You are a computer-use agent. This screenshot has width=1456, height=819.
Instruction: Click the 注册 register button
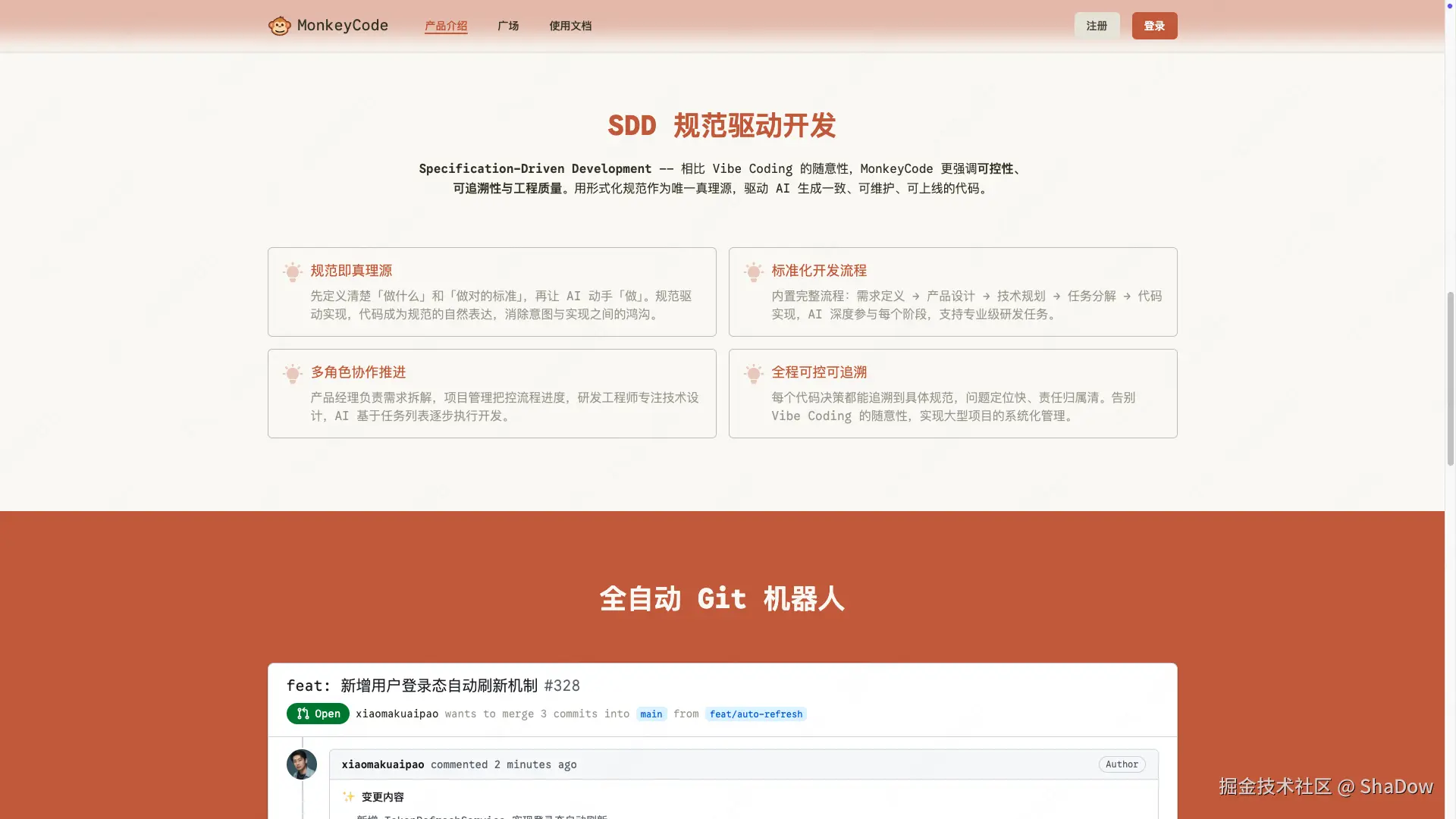point(1096,25)
